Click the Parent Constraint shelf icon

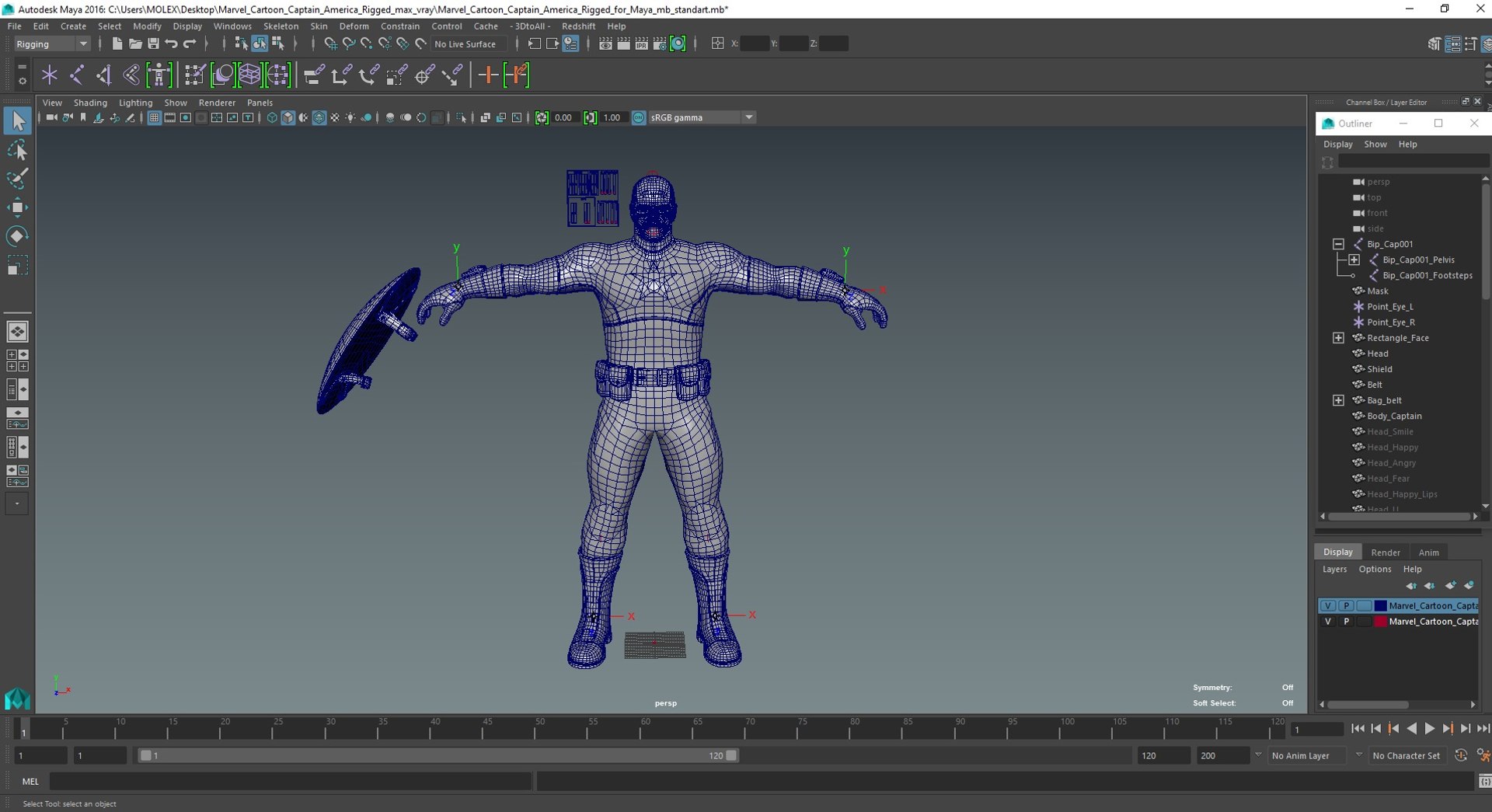click(314, 75)
